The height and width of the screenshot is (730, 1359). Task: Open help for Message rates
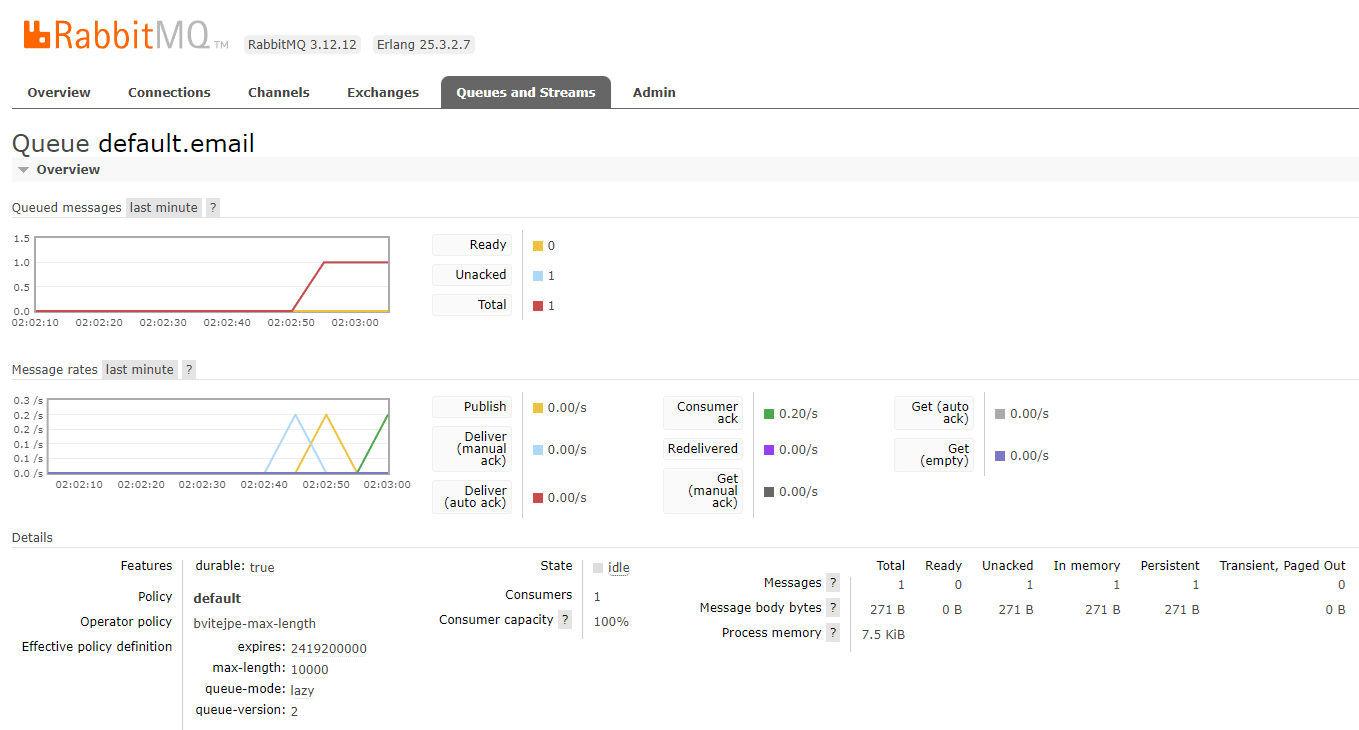188,369
